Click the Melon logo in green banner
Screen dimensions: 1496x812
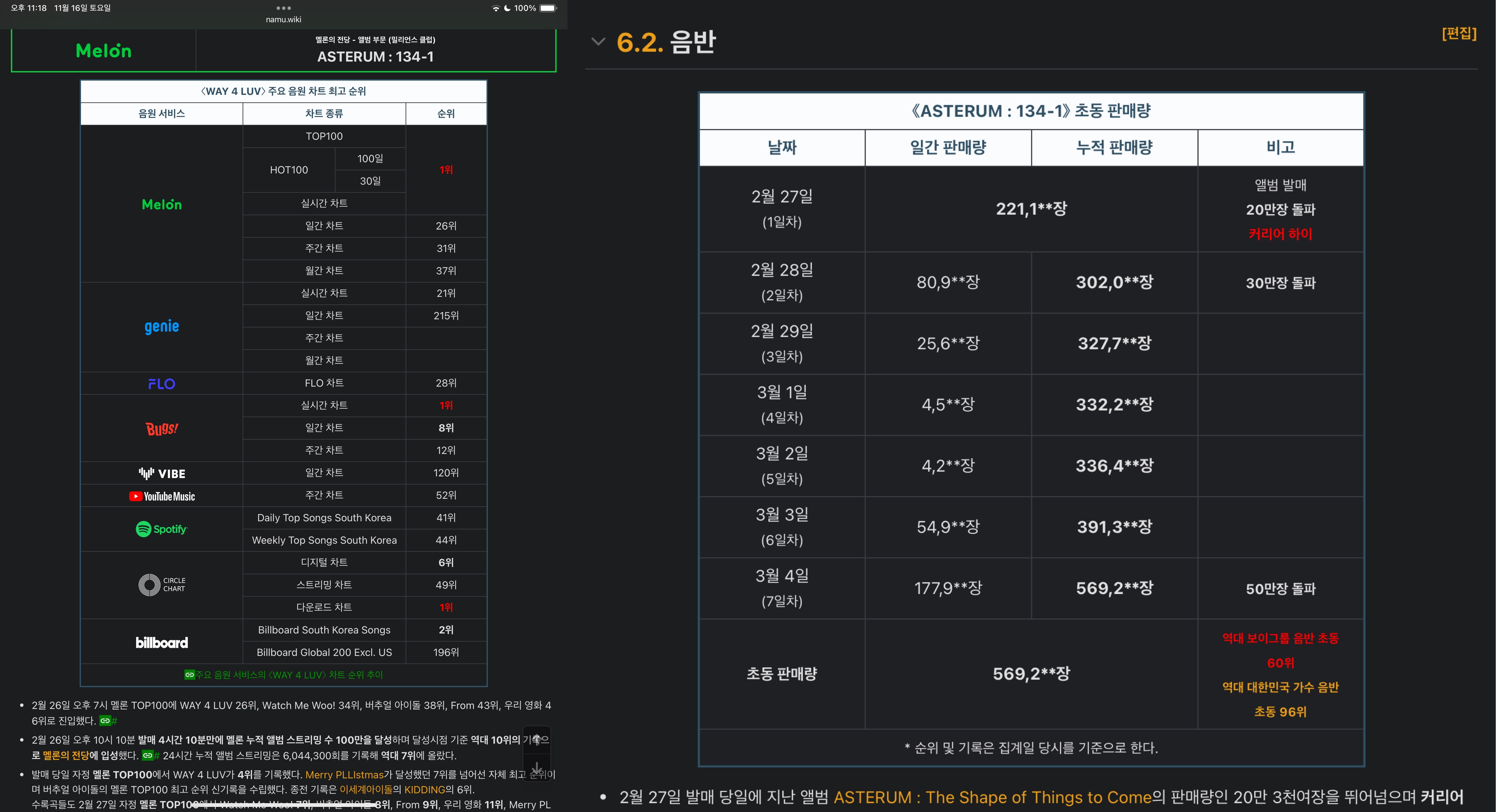click(103, 51)
